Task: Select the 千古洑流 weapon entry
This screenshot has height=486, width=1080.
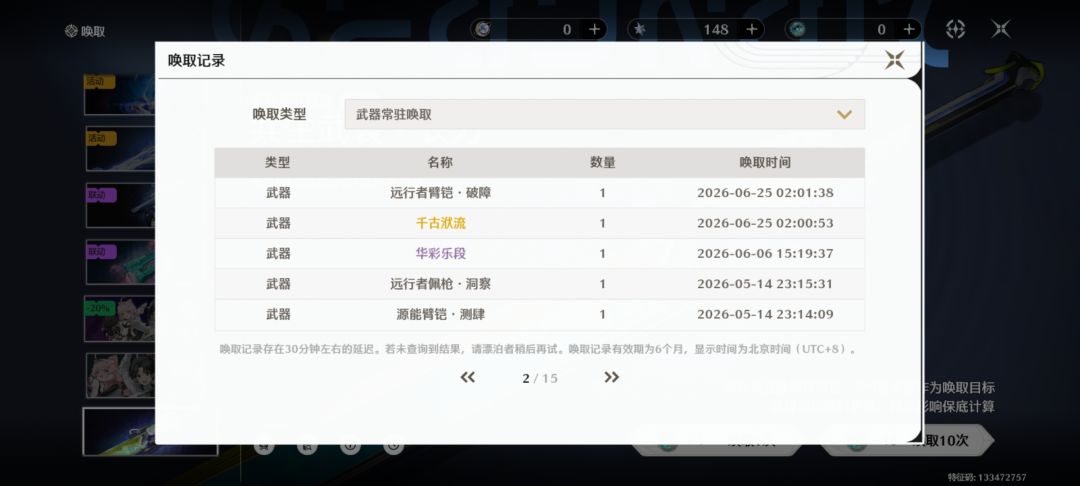Action: click(x=441, y=223)
